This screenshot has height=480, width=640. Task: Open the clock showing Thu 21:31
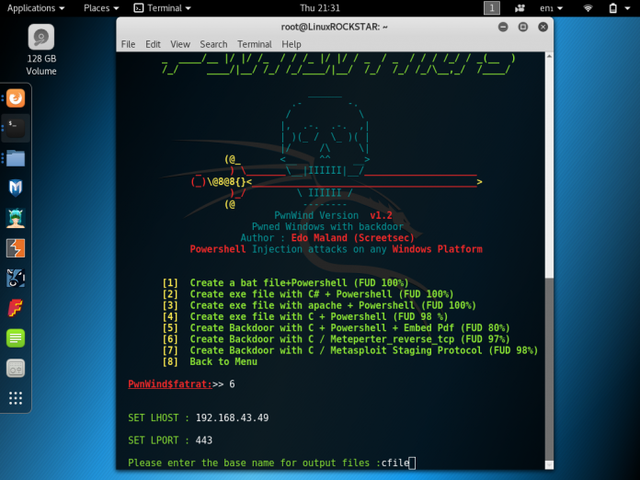point(320,8)
